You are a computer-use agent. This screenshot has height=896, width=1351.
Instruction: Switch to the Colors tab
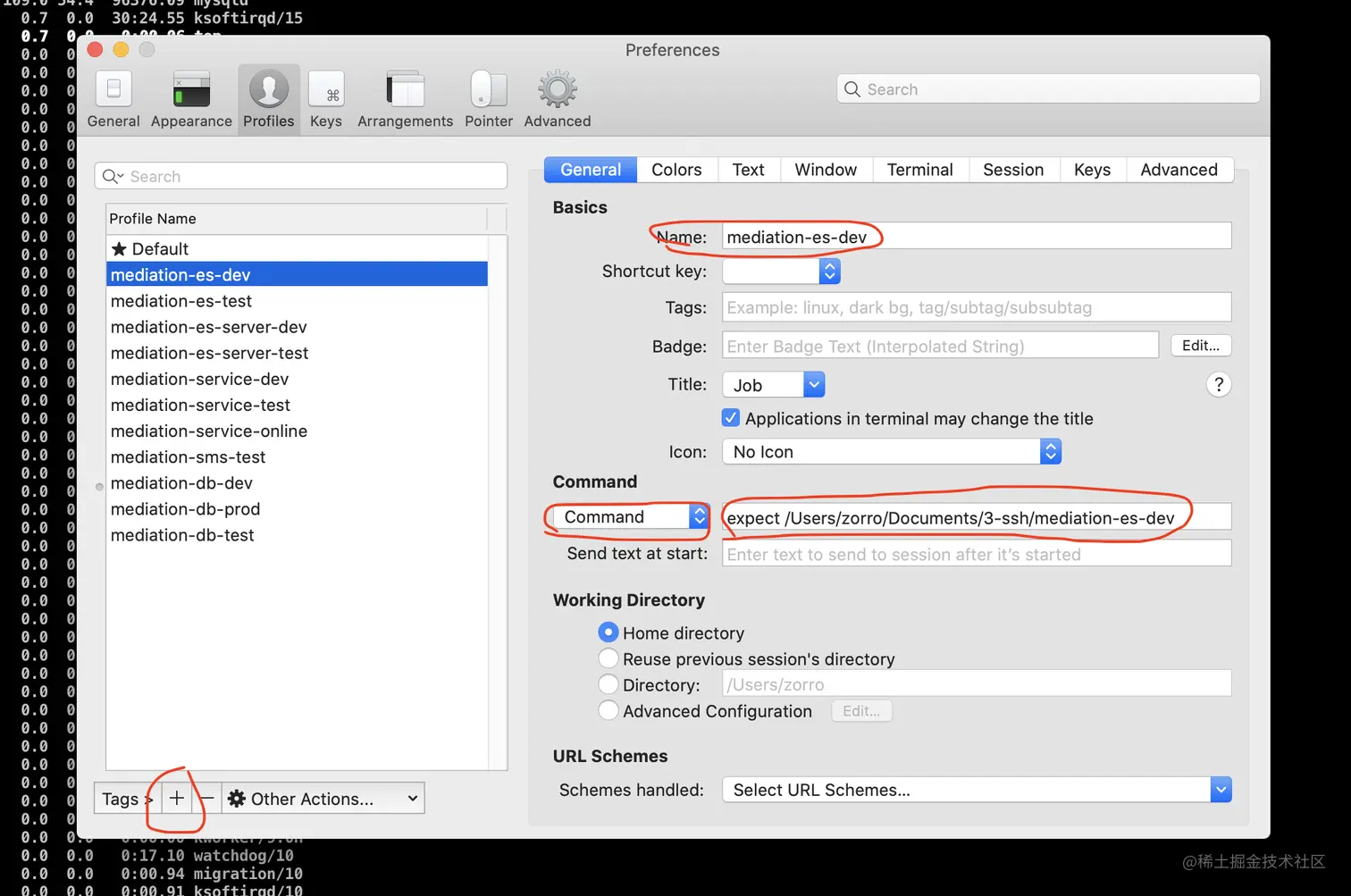pyautogui.click(x=677, y=170)
